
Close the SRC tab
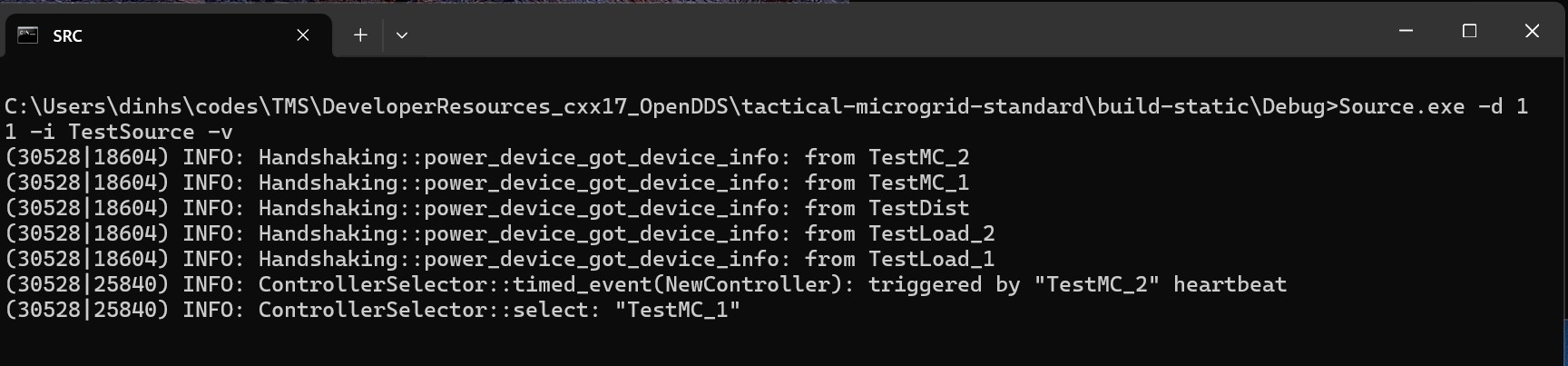click(x=303, y=35)
